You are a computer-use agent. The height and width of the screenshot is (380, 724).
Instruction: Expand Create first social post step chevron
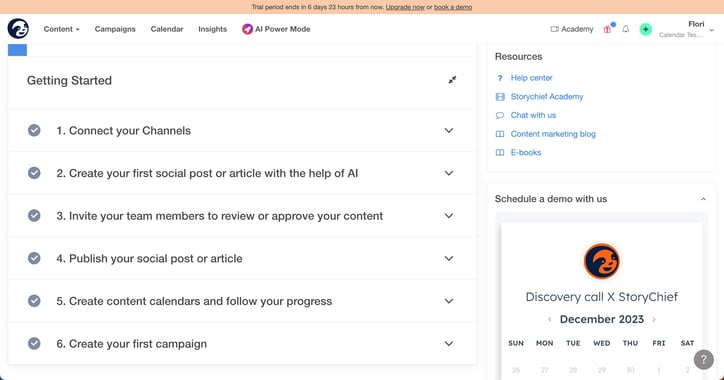449,173
